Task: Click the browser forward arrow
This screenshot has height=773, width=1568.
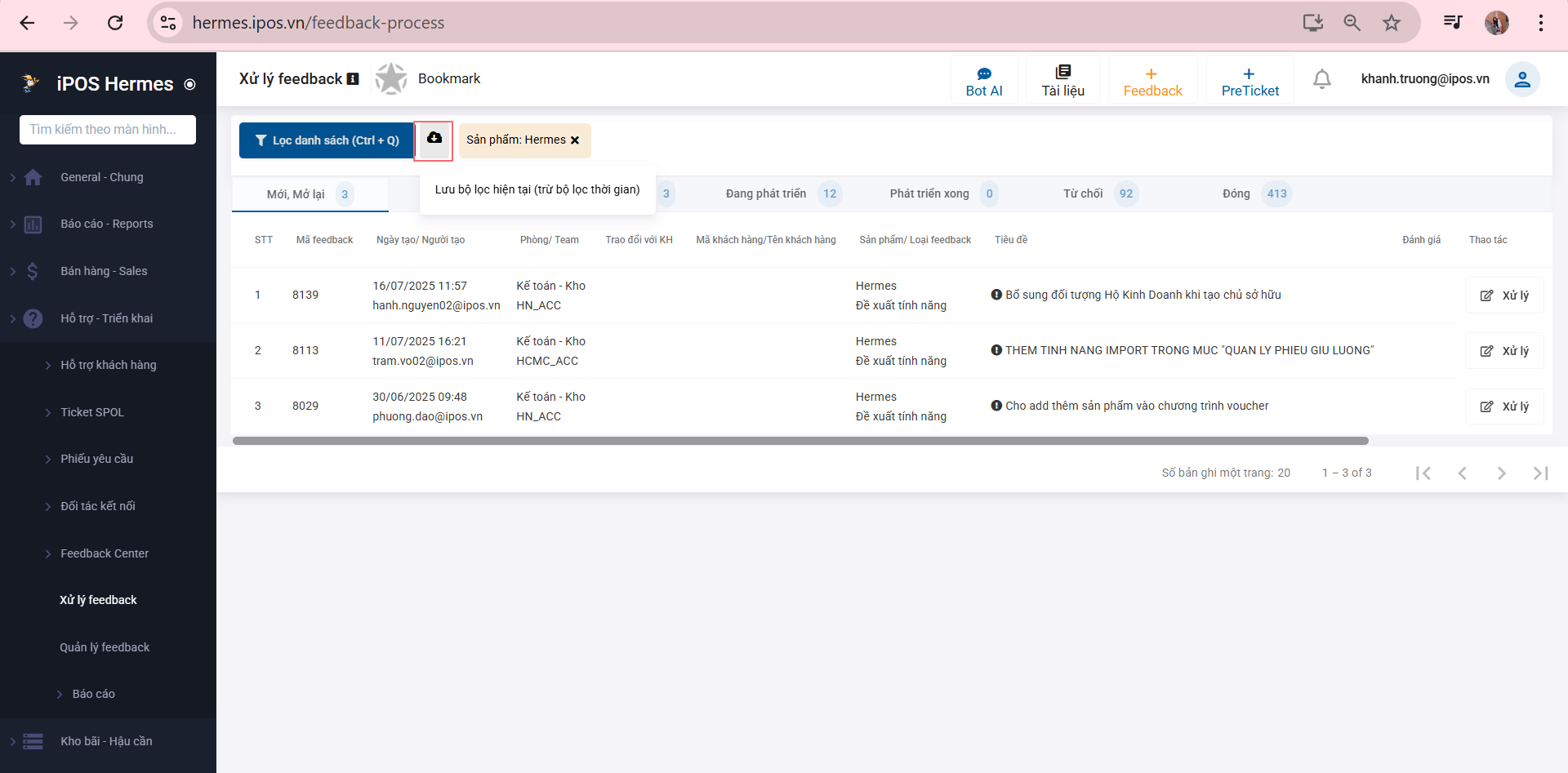Action: click(71, 23)
